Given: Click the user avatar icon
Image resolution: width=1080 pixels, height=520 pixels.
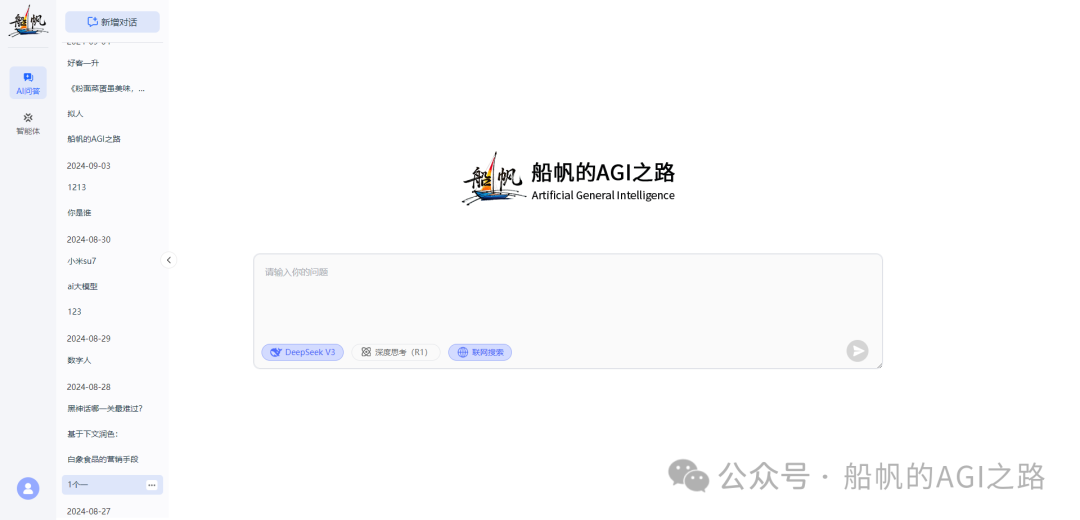Looking at the screenshot, I should pos(28,488).
